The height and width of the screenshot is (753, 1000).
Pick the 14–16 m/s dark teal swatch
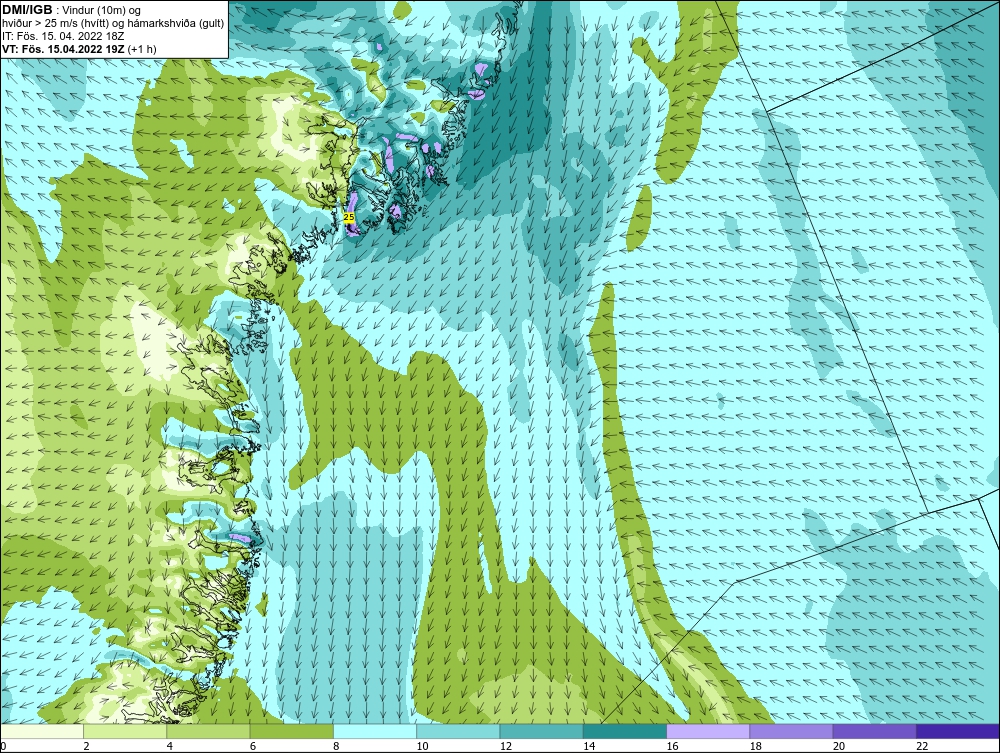click(x=625, y=731)
